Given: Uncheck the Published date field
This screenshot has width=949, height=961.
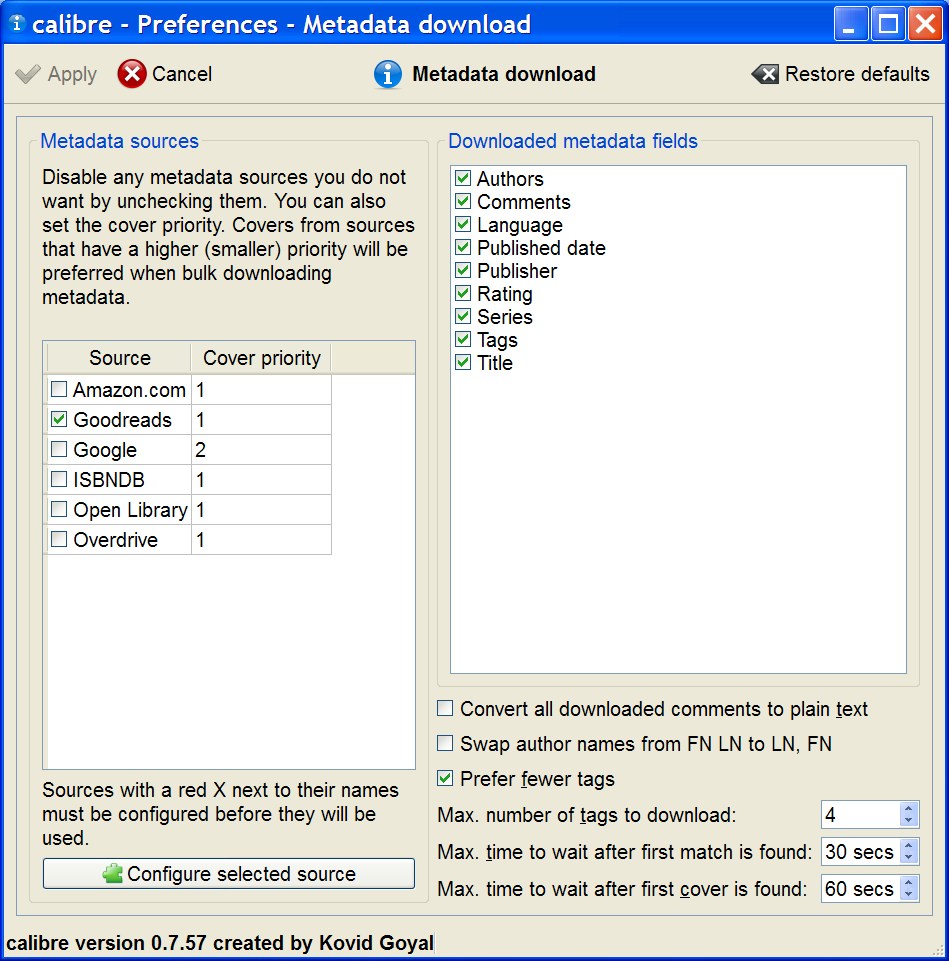Looking at the screenshot, I should 463,248.
